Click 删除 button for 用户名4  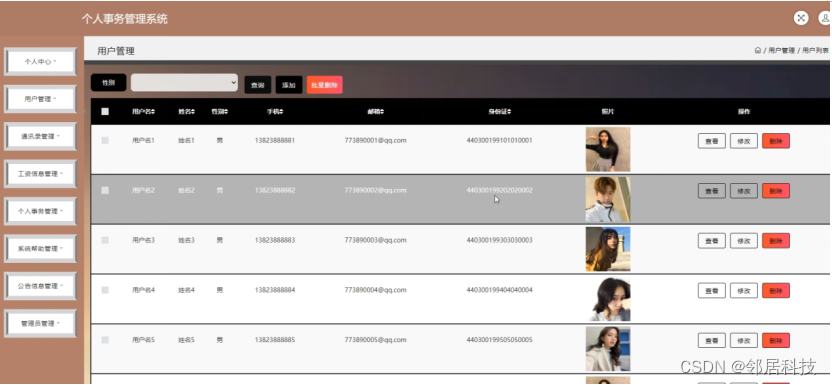pos(776,291)
